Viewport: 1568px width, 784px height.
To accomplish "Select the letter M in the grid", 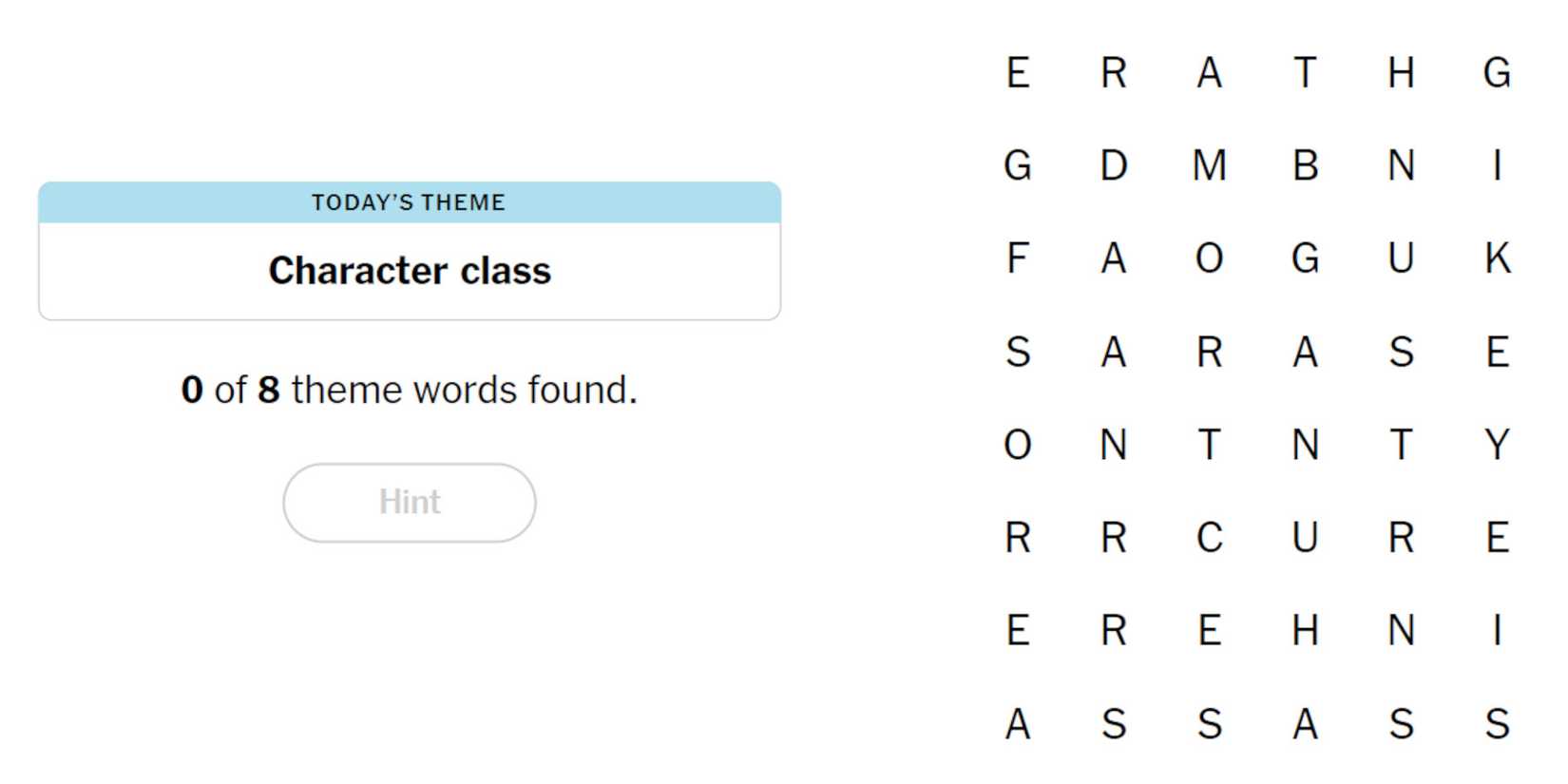I will point(1209,165).
